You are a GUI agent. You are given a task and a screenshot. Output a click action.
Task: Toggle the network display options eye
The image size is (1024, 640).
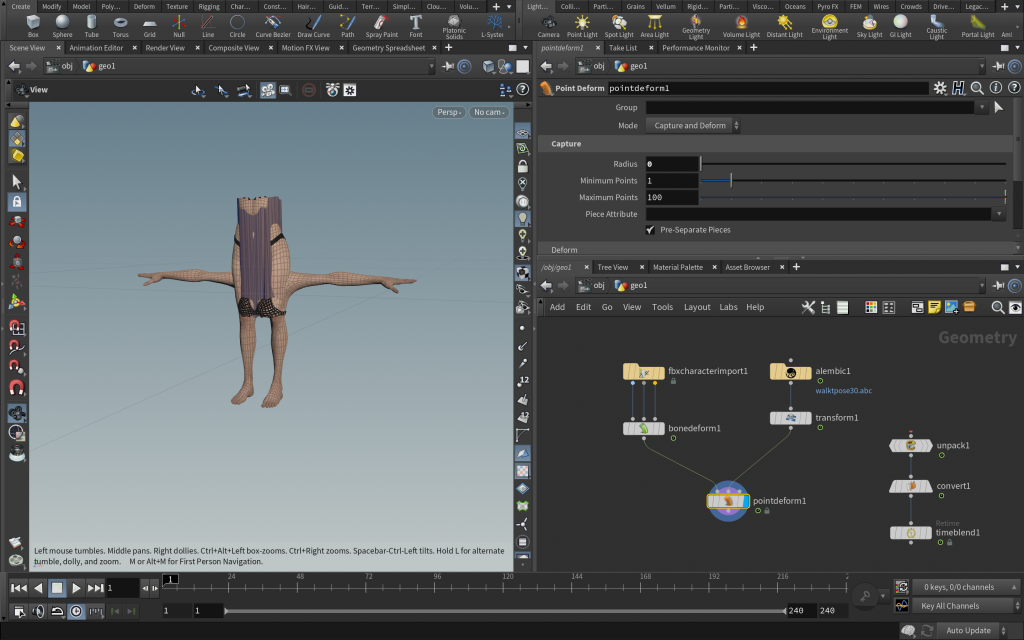coord(1015,307)
